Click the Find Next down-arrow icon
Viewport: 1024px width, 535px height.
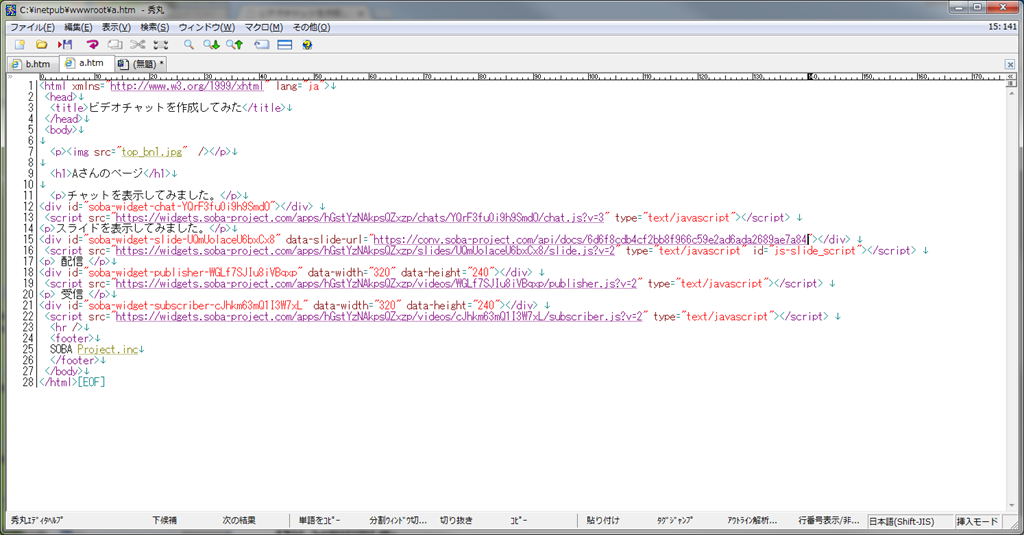tap(211, 44)
